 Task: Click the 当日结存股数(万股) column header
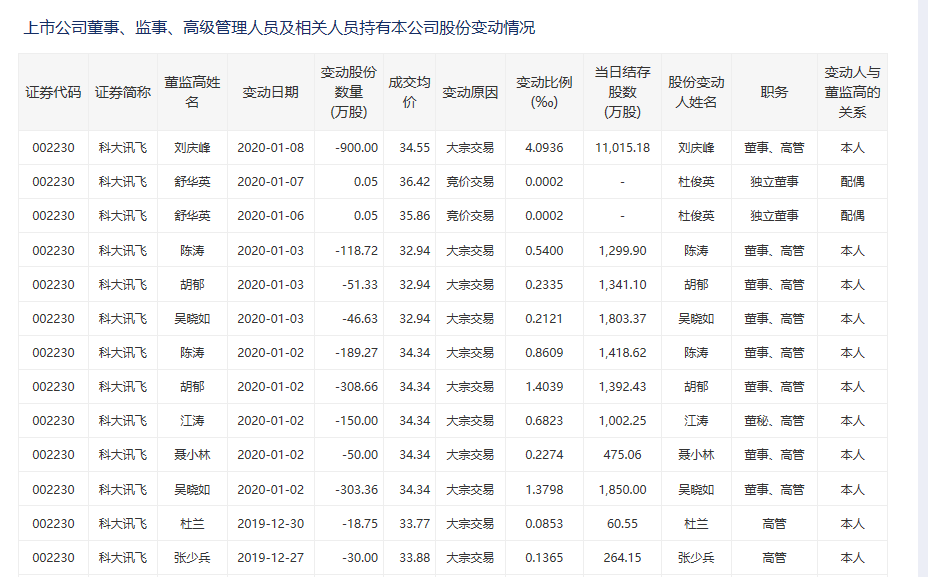(622, 92)
